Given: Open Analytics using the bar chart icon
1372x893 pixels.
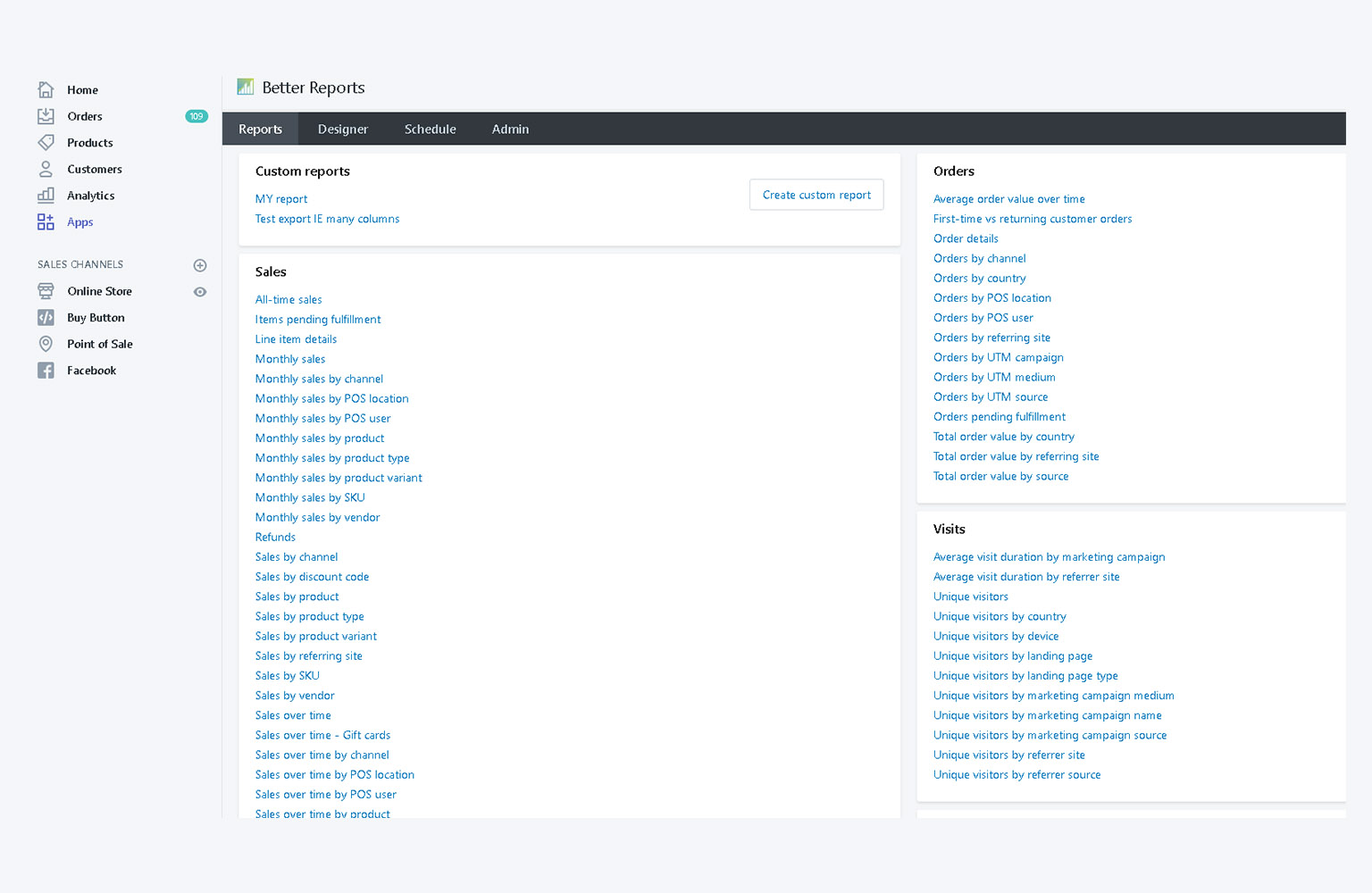Looking at the screenshot, I should 46,196.
